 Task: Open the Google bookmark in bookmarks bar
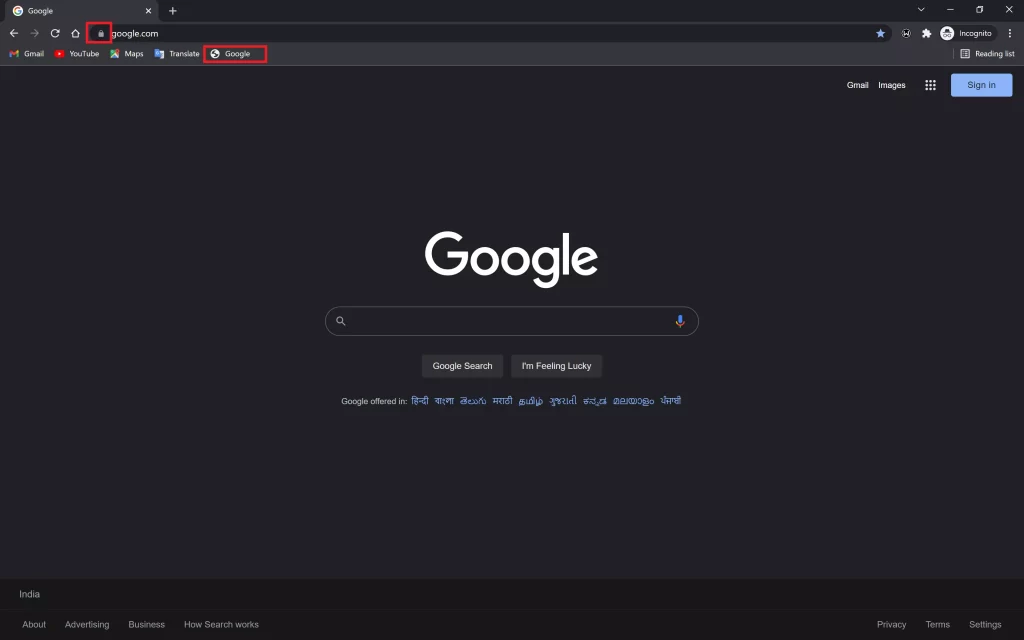pos(231,54)
